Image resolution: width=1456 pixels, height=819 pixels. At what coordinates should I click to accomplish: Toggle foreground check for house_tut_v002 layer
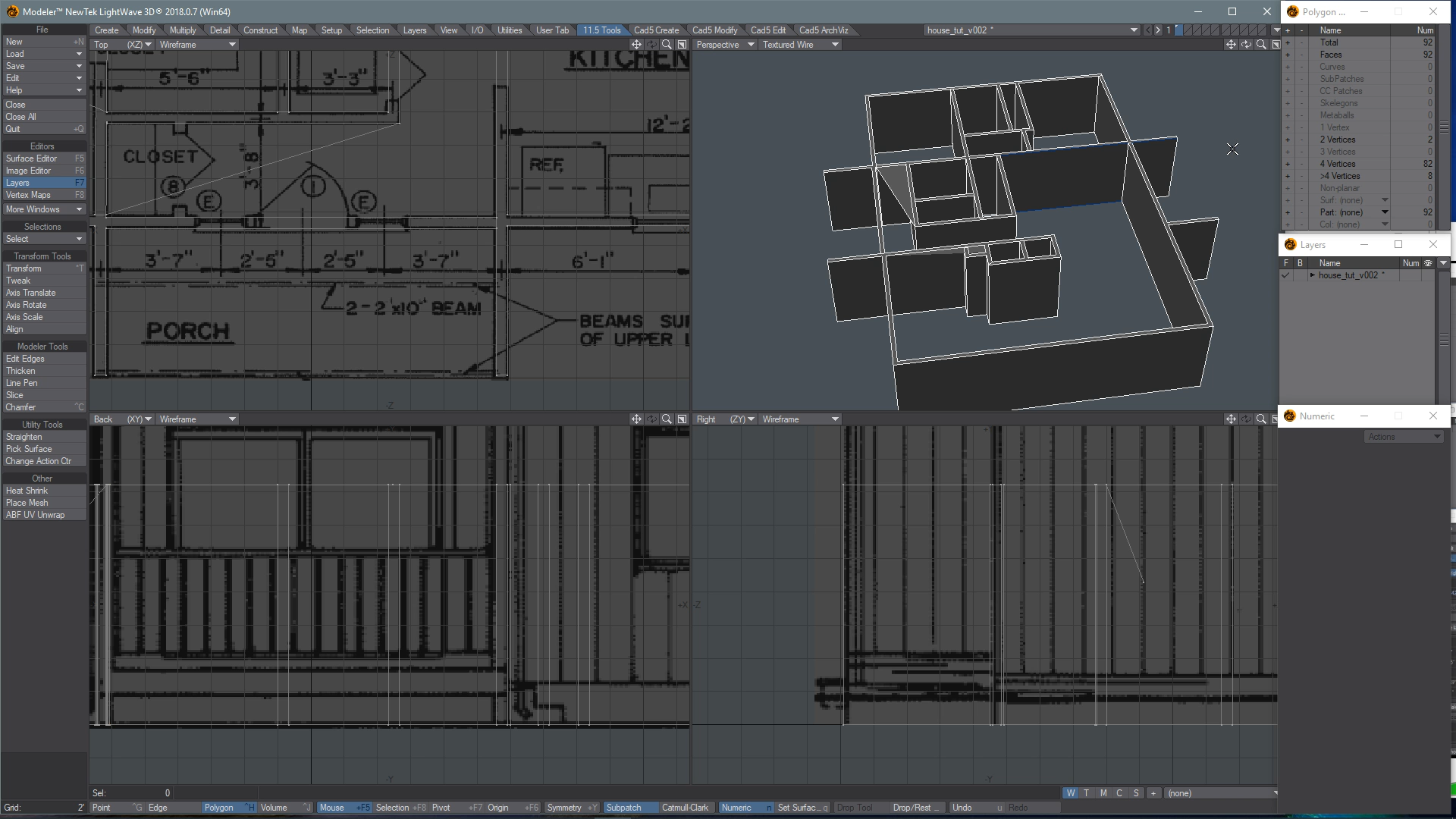click(1285, 275)
